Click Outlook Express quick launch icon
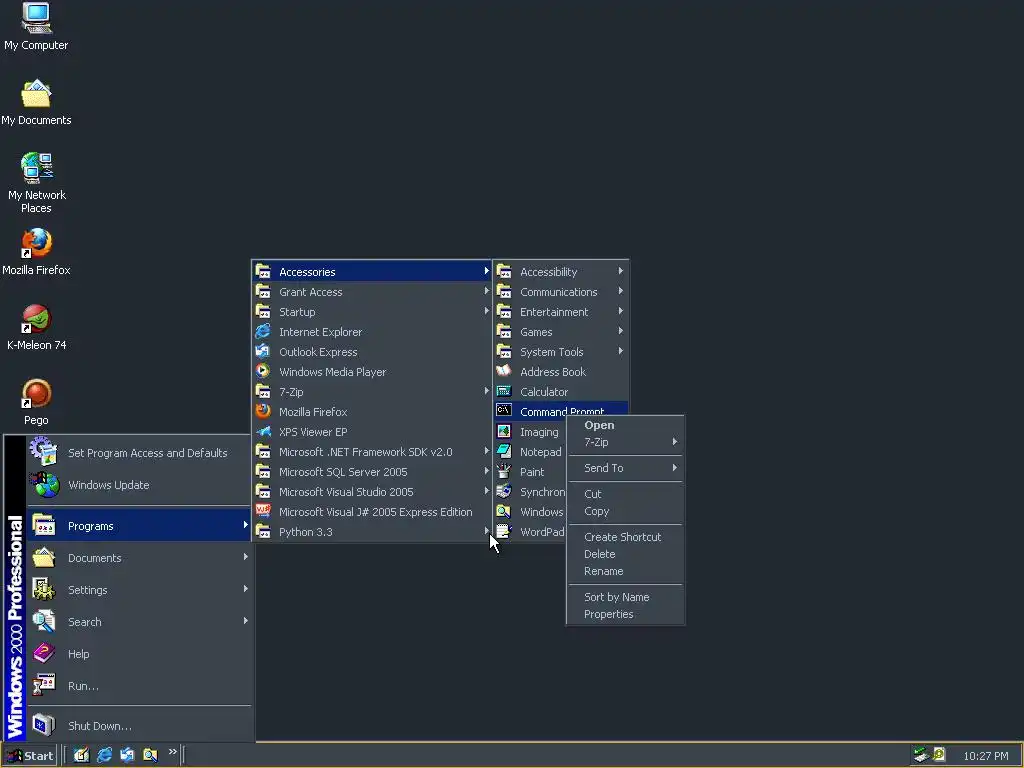1024x768 pixels. pos(127,755)
